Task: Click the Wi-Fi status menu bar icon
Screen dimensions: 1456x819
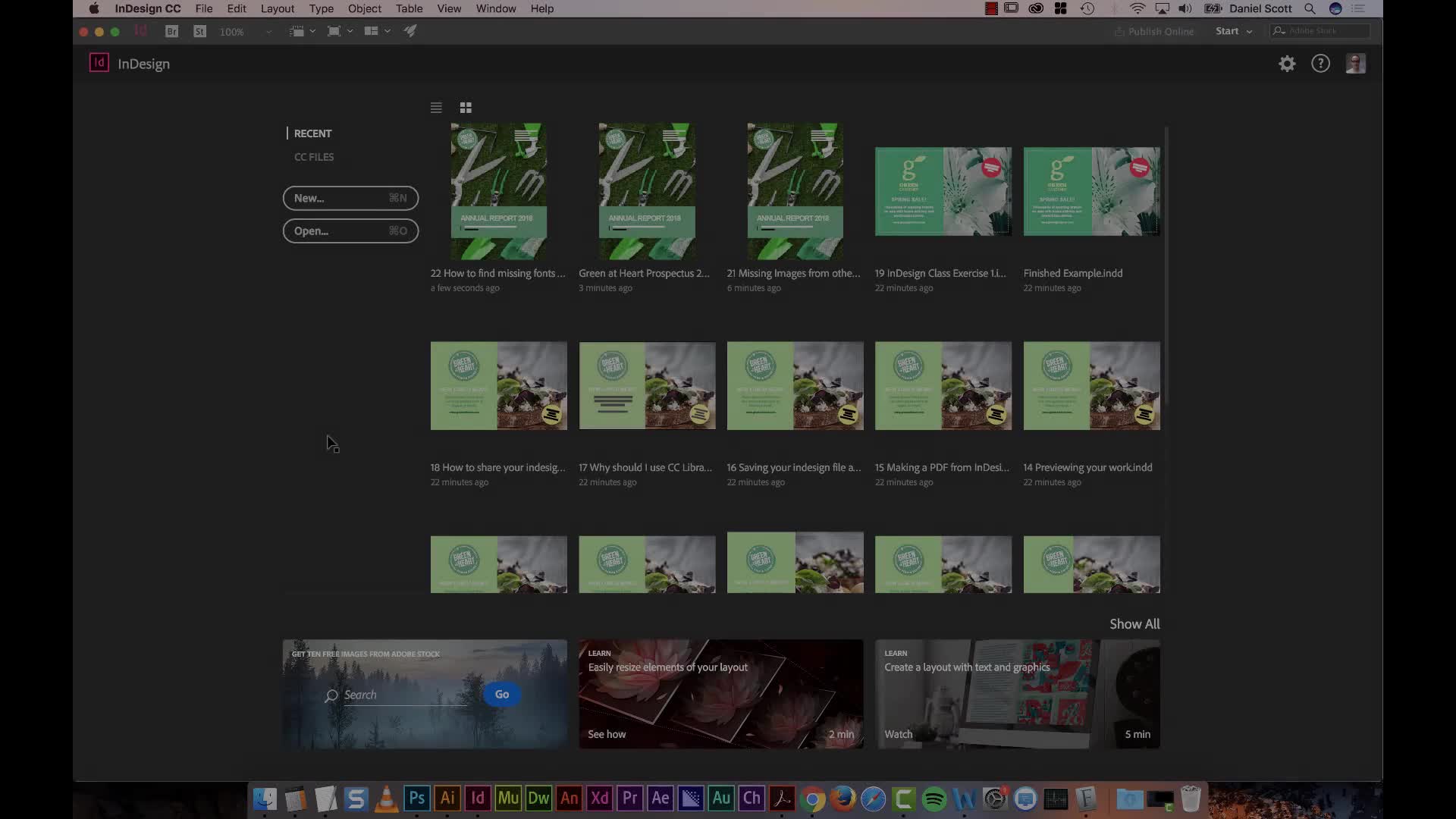Action: pos(1137,8)
